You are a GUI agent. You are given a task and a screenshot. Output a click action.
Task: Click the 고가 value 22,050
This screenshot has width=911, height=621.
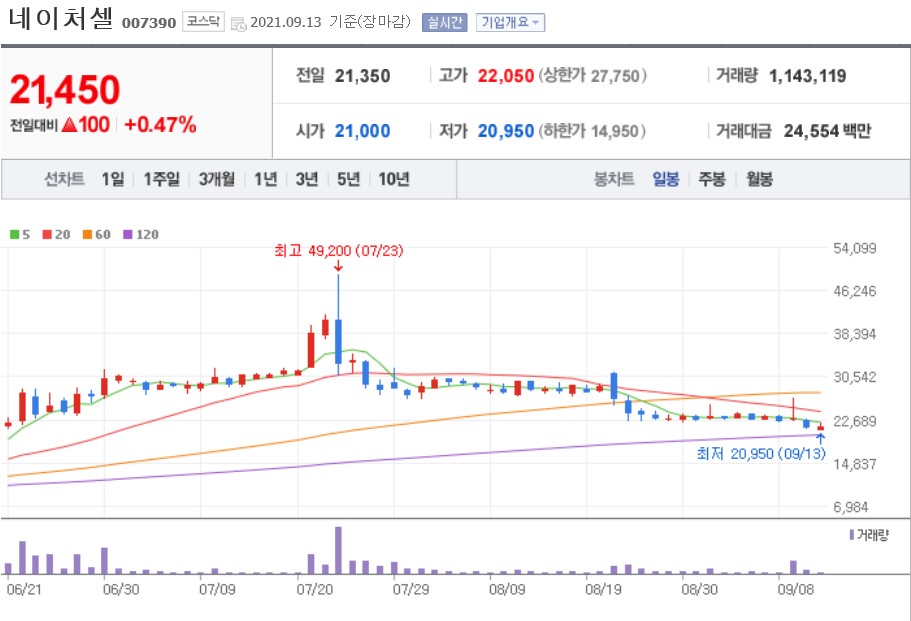tap(505, 76)
